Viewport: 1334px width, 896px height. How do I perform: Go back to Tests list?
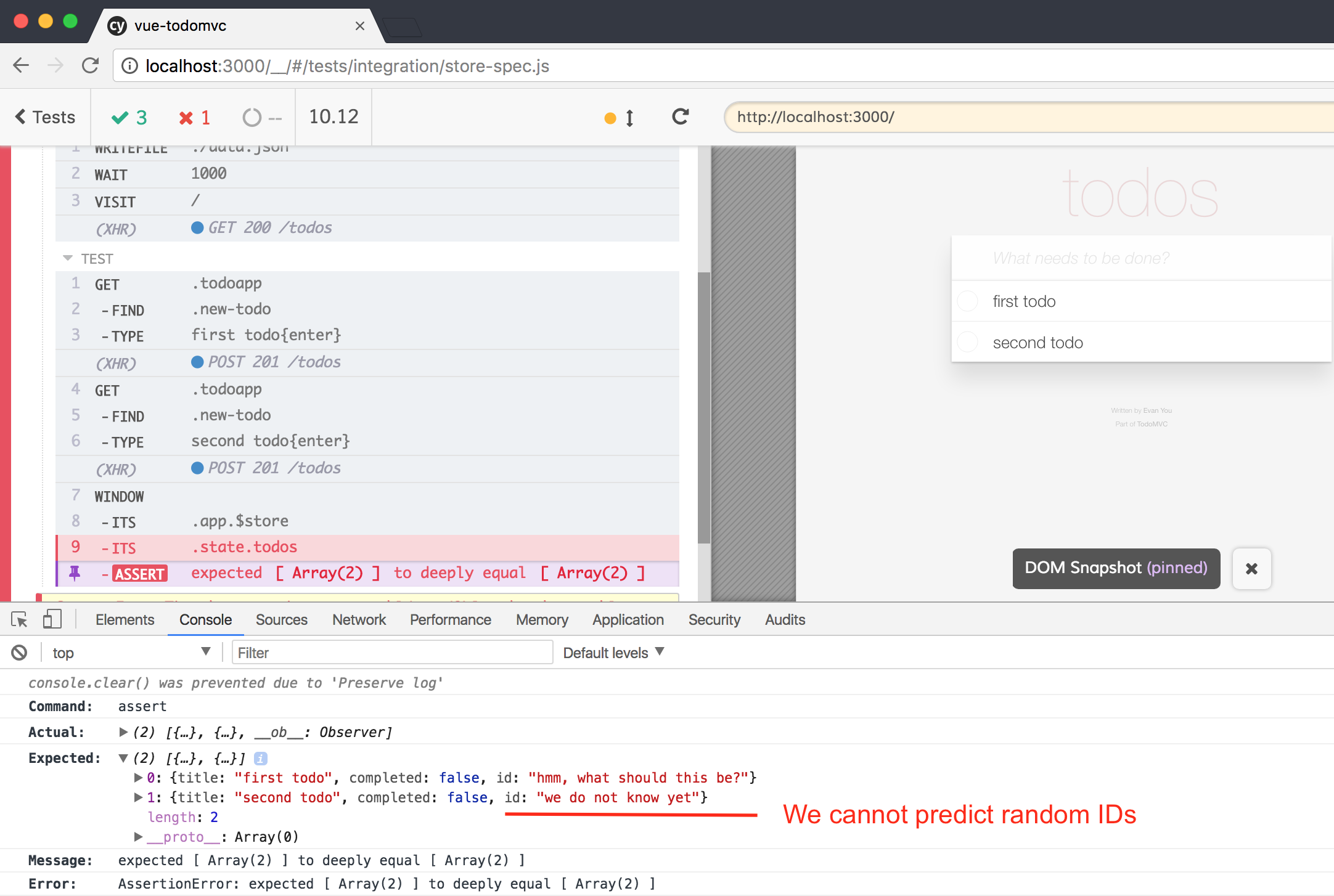pyautogui.click(x=46, y=117)
